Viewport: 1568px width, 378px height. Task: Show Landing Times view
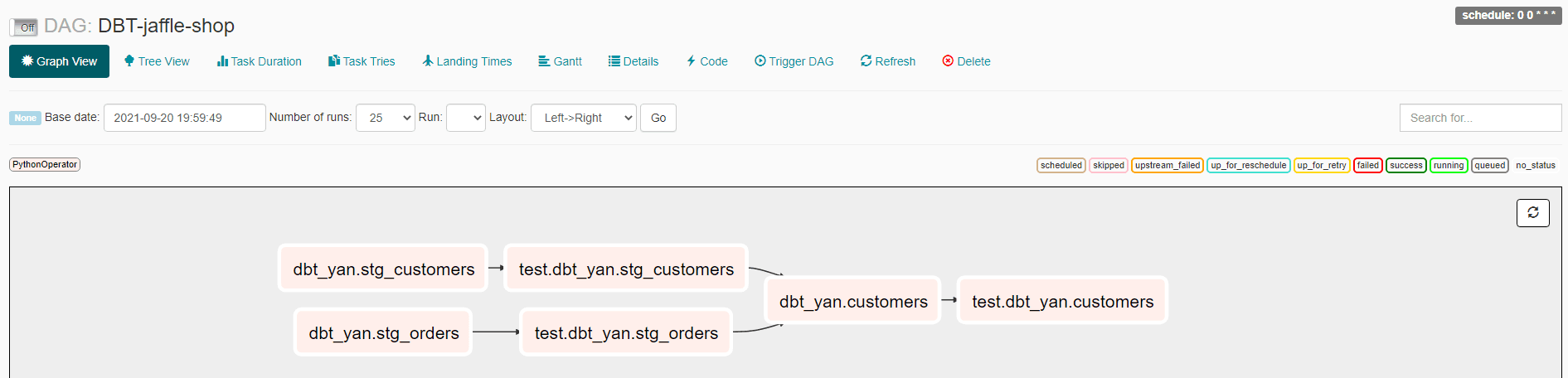tap(467, 61)
